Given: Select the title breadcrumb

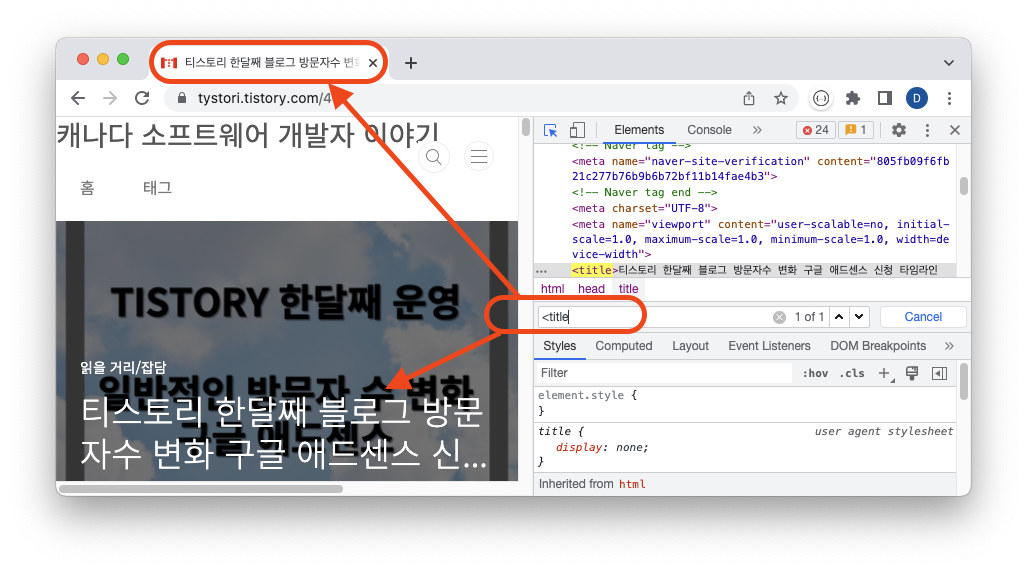Looking at the screenshot, I should pyautogui.click(x=628, y=289).
